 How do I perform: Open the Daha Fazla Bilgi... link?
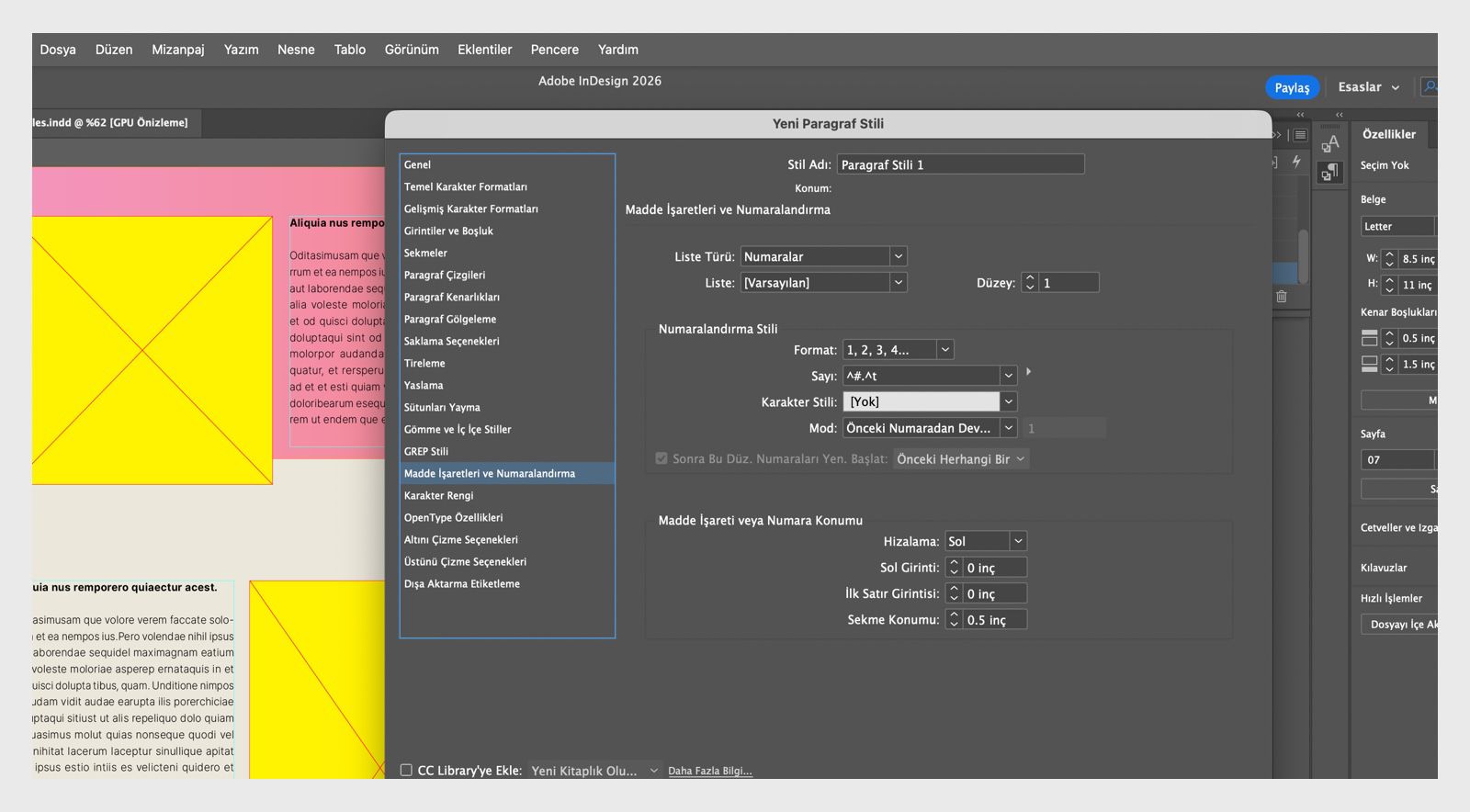[710, 771]
